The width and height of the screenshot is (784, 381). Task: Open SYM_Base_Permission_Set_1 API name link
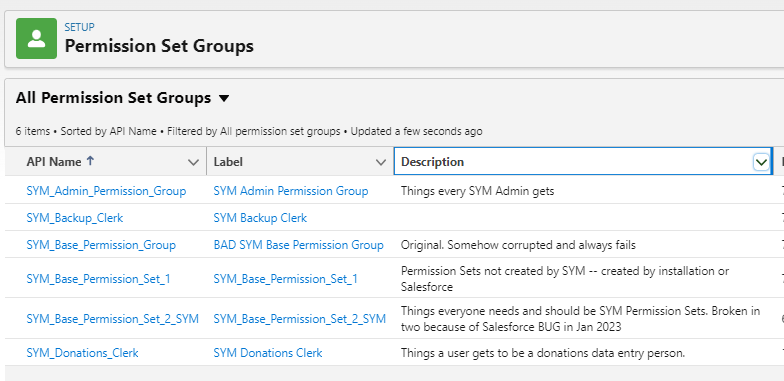coord(98,279)
